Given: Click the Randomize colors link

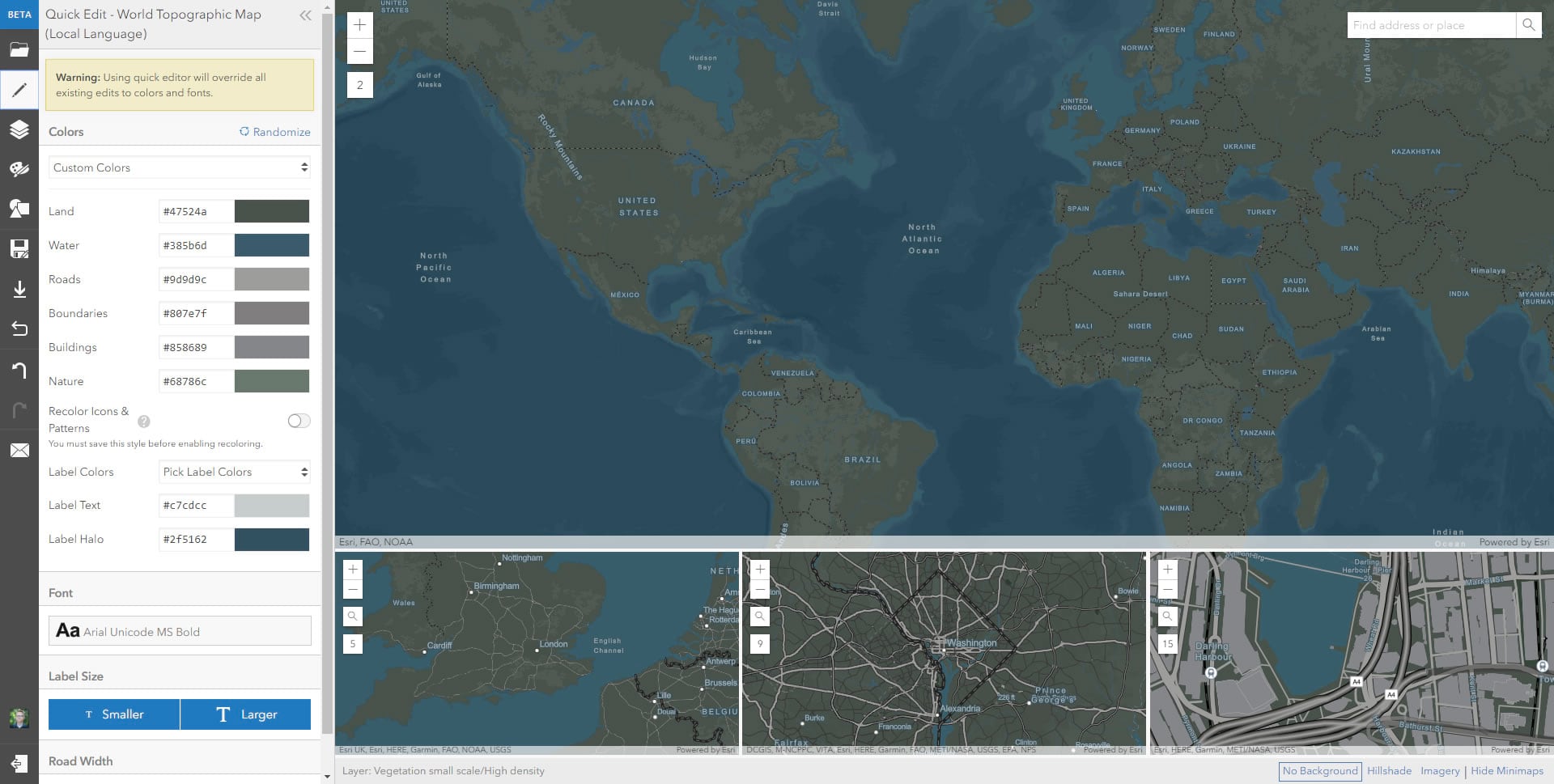Looking at the screenshot, I should click(x=275, y=132).
